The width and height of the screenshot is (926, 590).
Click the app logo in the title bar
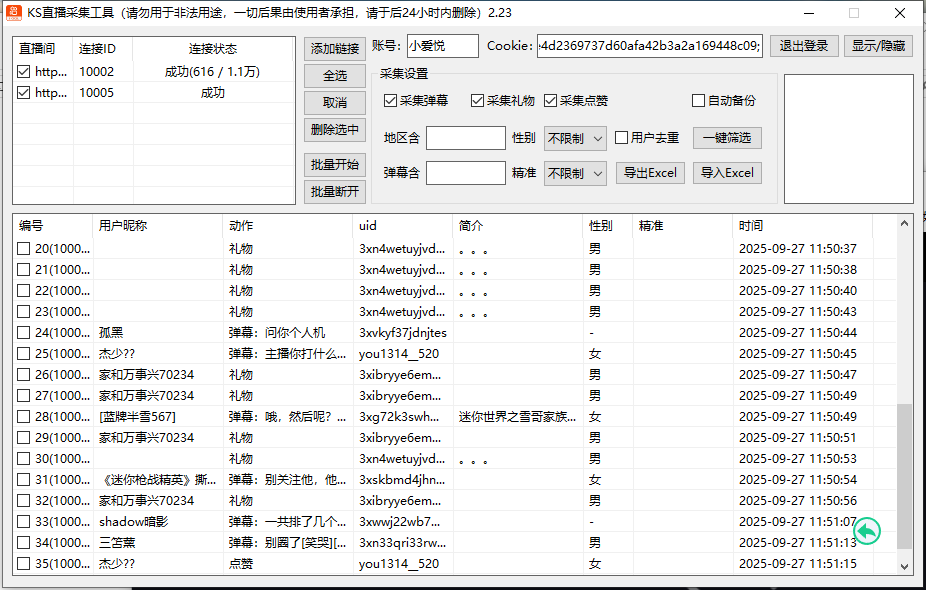pyautogui.click(x=13, y=13)
